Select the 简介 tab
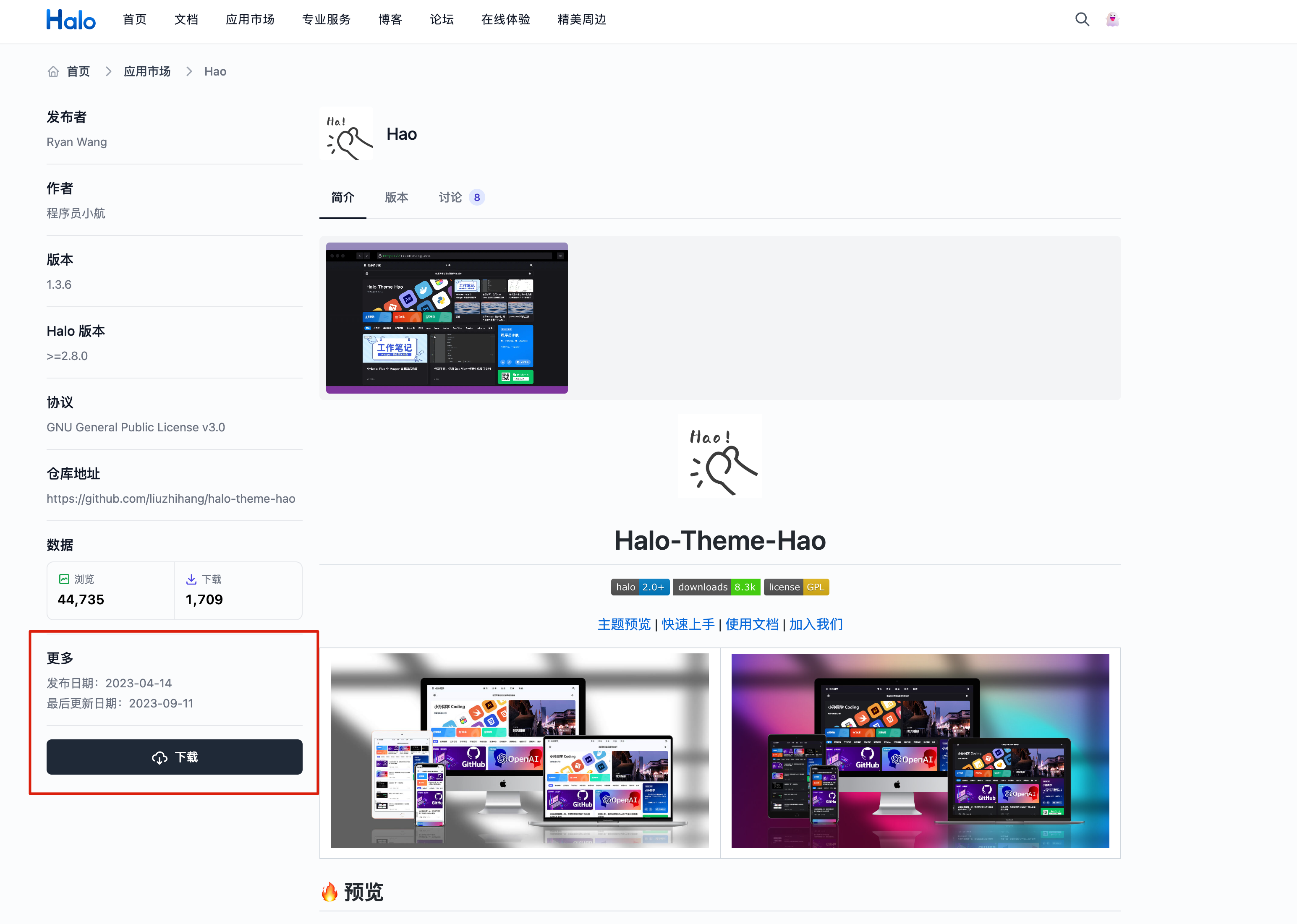Image resolution: width=1297 pixels, height=924 pixels. click(x=343, y=198)
